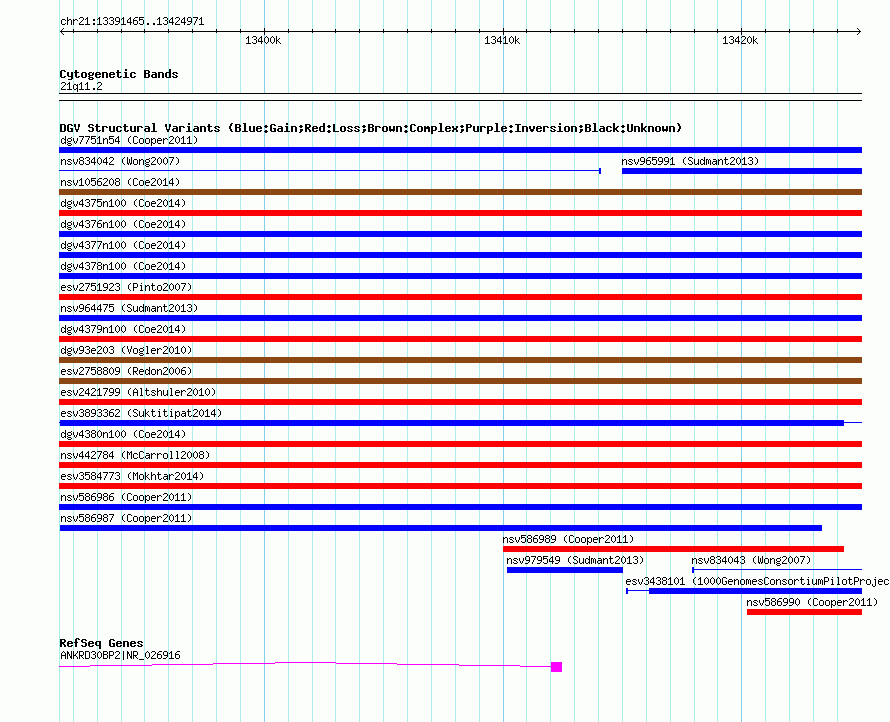Click the brown bar under dgv93e203
Screen dimensions: 890x722
[460, 360]
